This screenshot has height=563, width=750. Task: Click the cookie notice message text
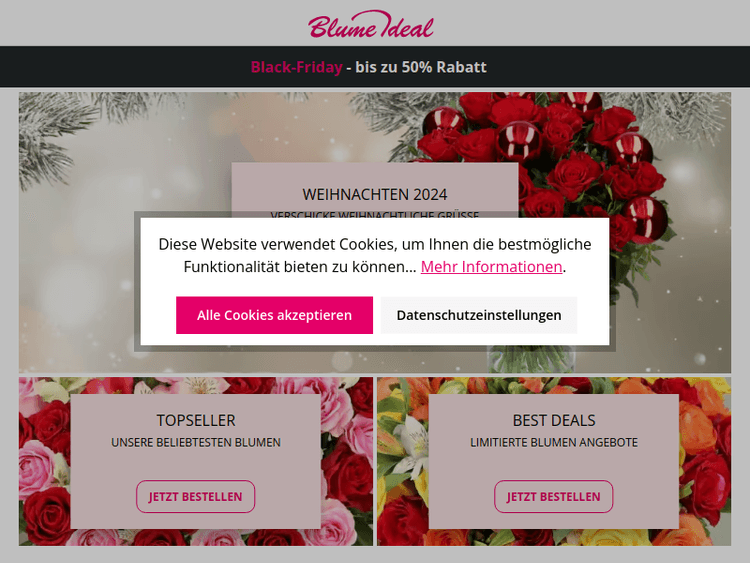(375, 255)
